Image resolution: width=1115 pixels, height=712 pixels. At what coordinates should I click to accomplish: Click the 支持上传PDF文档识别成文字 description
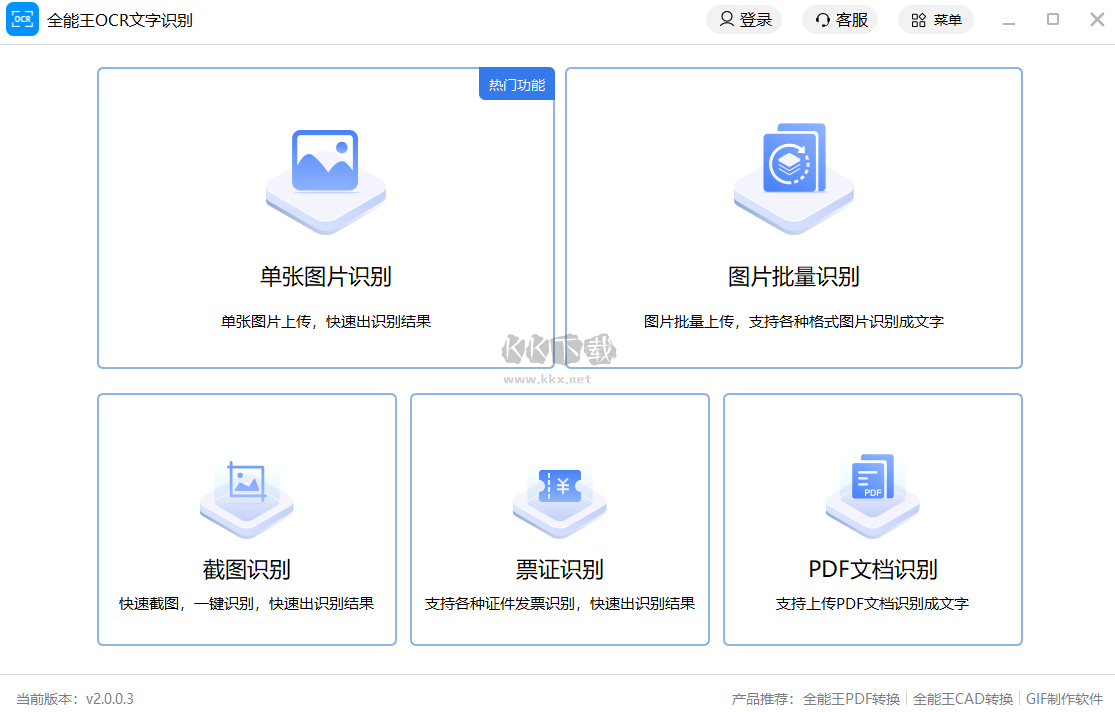[871, 603]
